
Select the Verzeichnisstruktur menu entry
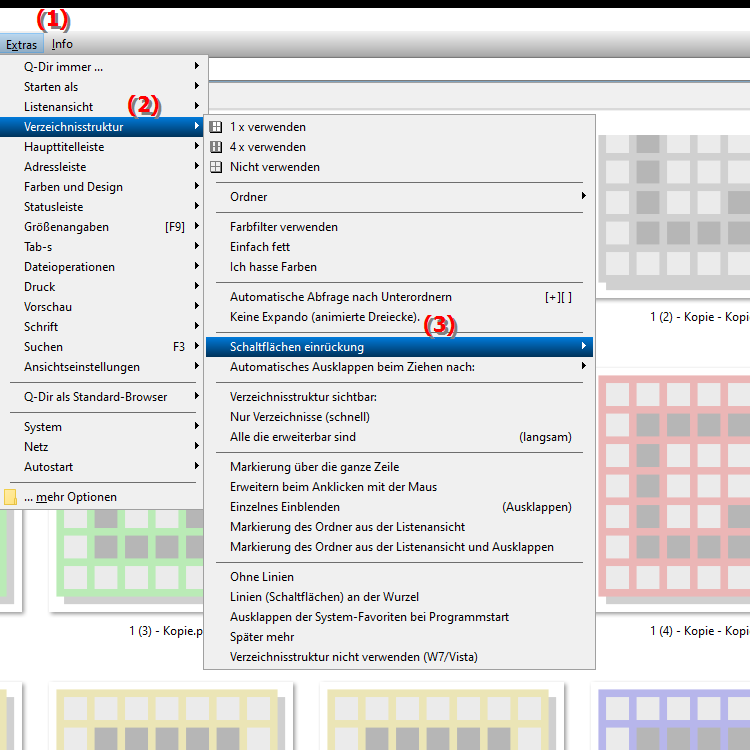coord(102,127)
